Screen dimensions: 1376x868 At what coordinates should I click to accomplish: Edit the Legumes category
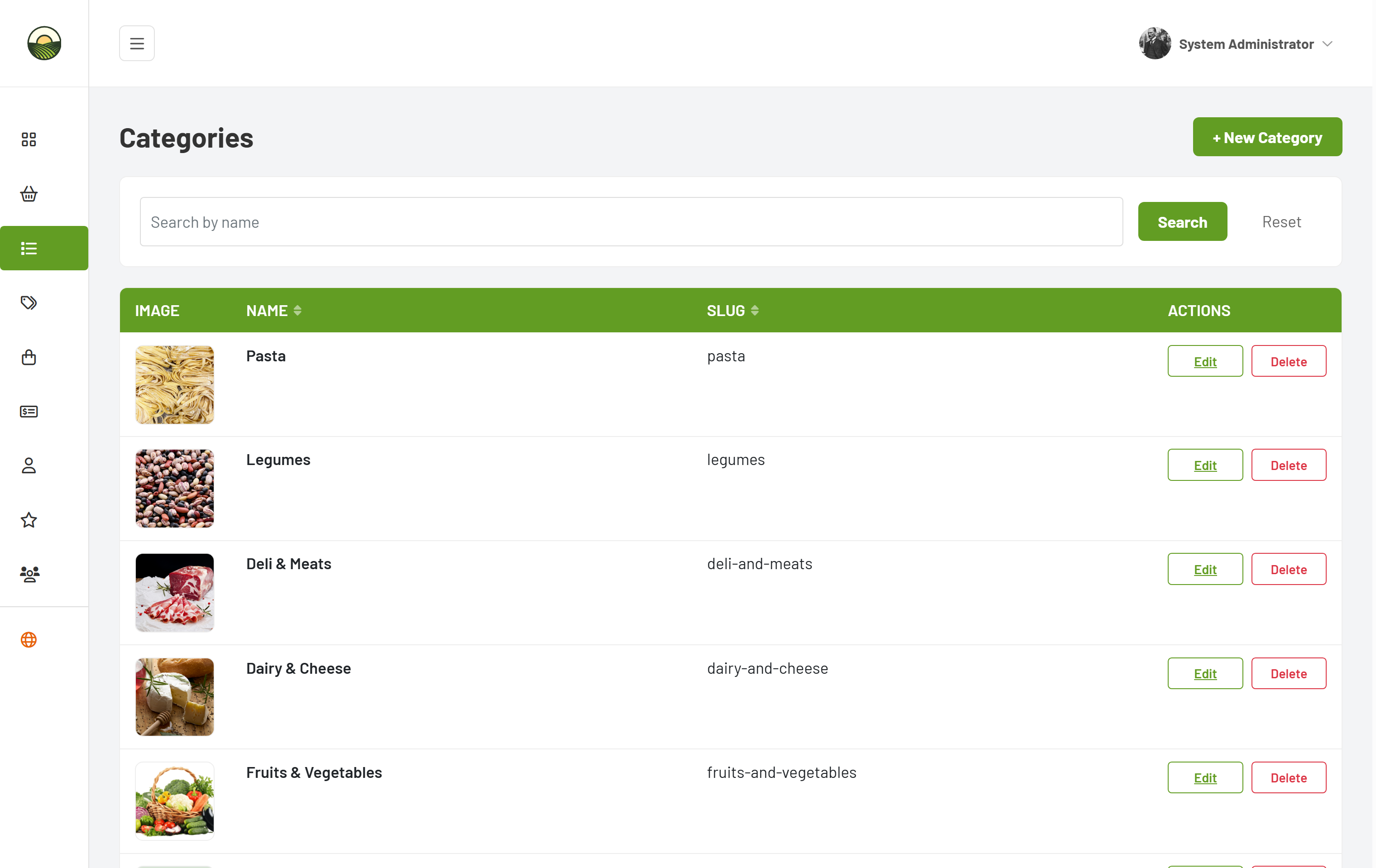pyautogui.click(x=1205, y=465)
